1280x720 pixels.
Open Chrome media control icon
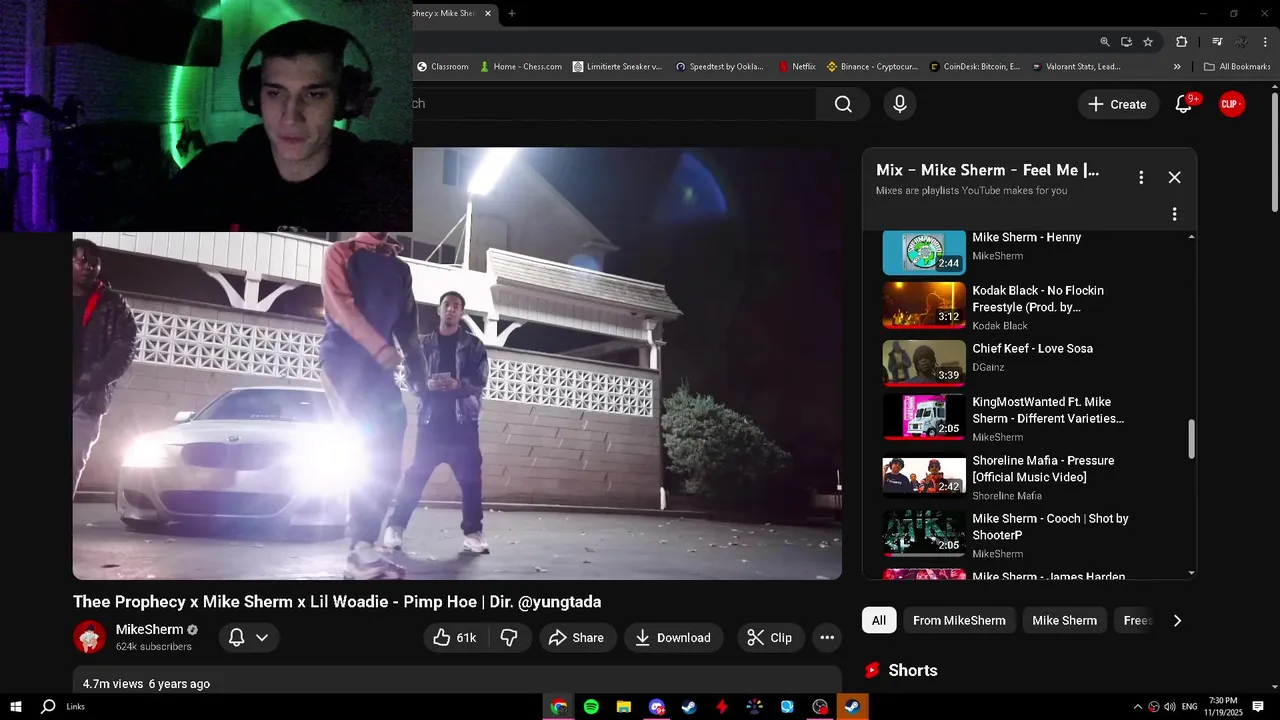(1217, 42)
